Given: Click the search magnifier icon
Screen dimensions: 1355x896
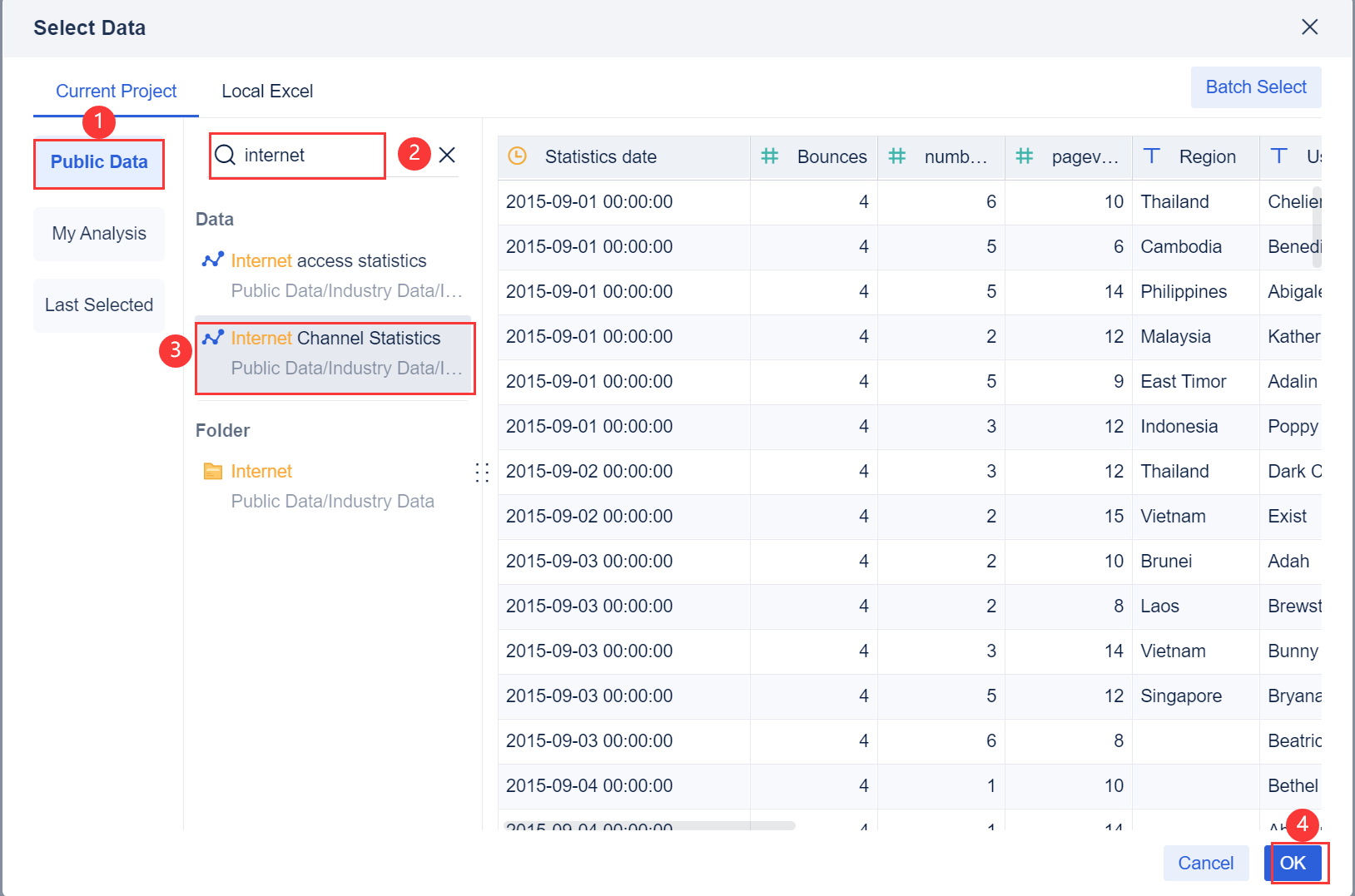Looking at the screenshot, I should pyautogui.click(x=226, y=156).
